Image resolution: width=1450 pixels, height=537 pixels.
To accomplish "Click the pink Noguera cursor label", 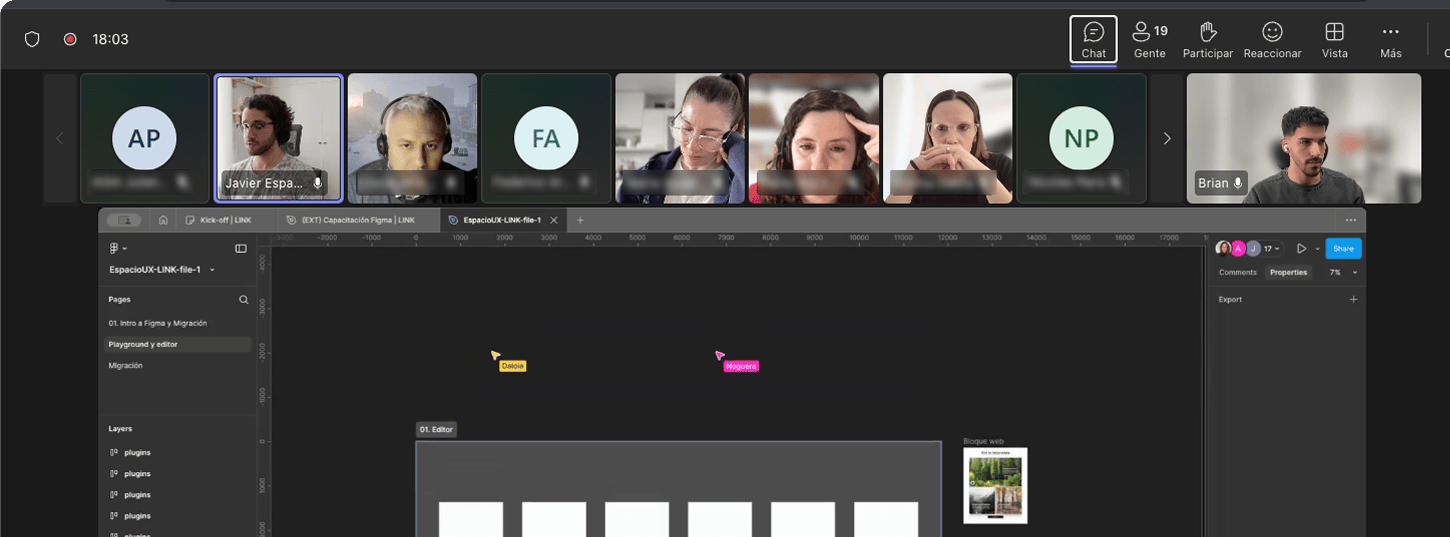I will tap(741, 366).
